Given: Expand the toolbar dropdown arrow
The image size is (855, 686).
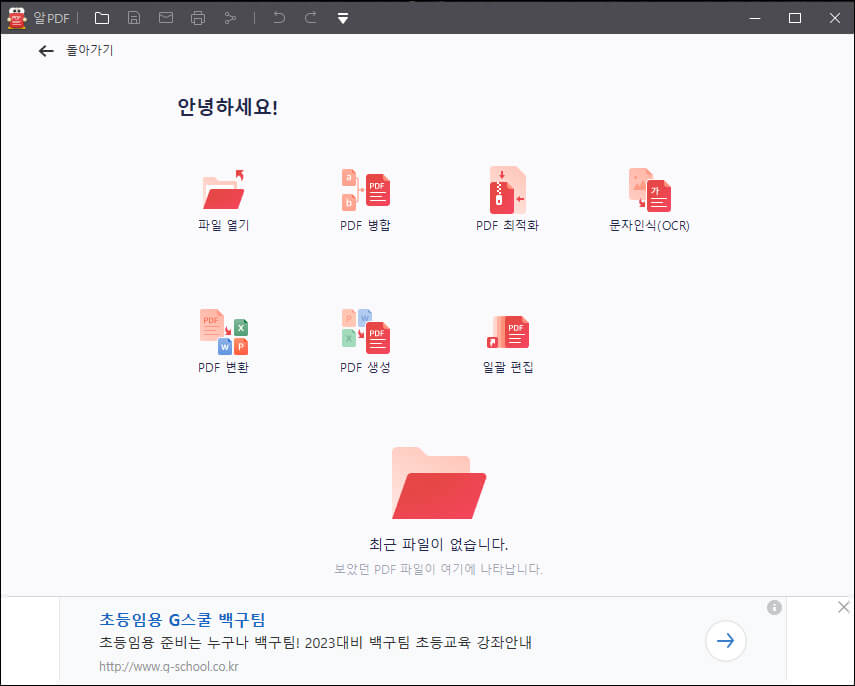Looking at the screenshot, I should point(342,17).
